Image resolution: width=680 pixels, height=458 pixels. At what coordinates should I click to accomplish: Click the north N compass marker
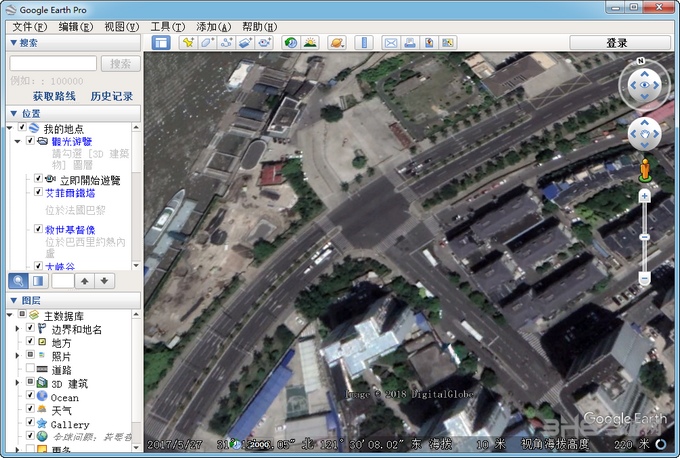[x=641, y=61]
